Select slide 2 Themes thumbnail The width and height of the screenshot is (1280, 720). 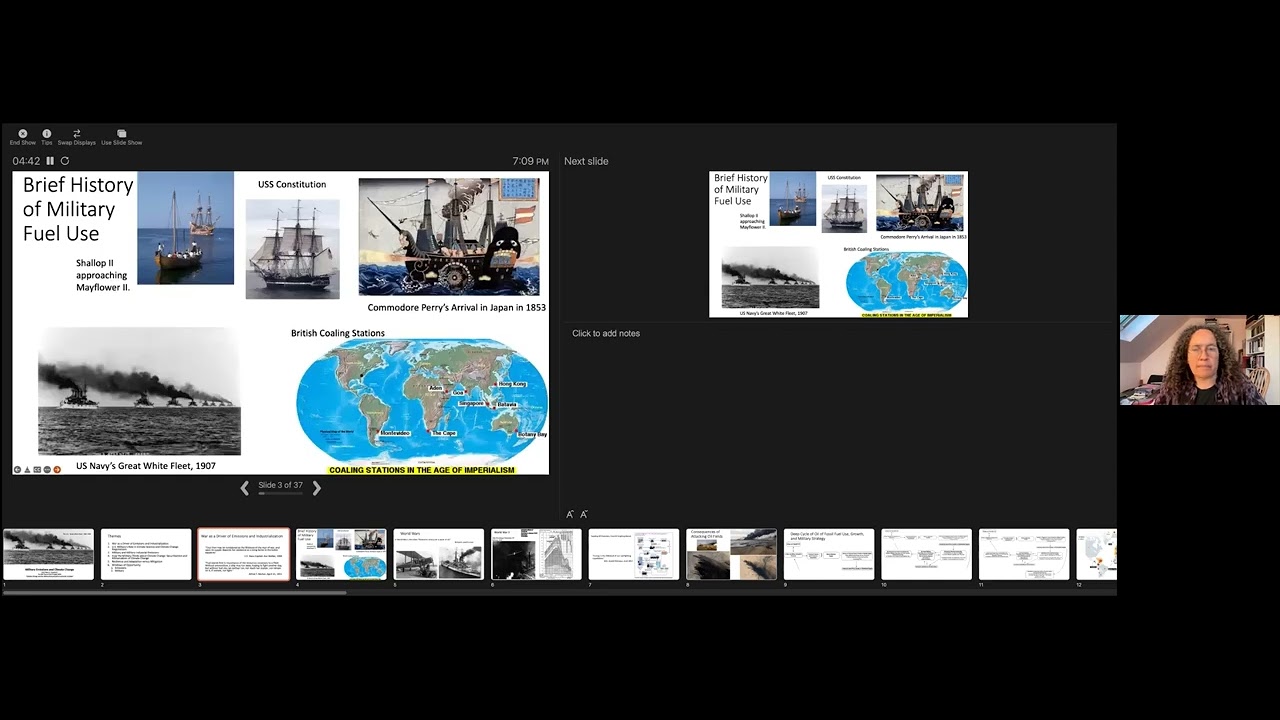pos(146,554)
